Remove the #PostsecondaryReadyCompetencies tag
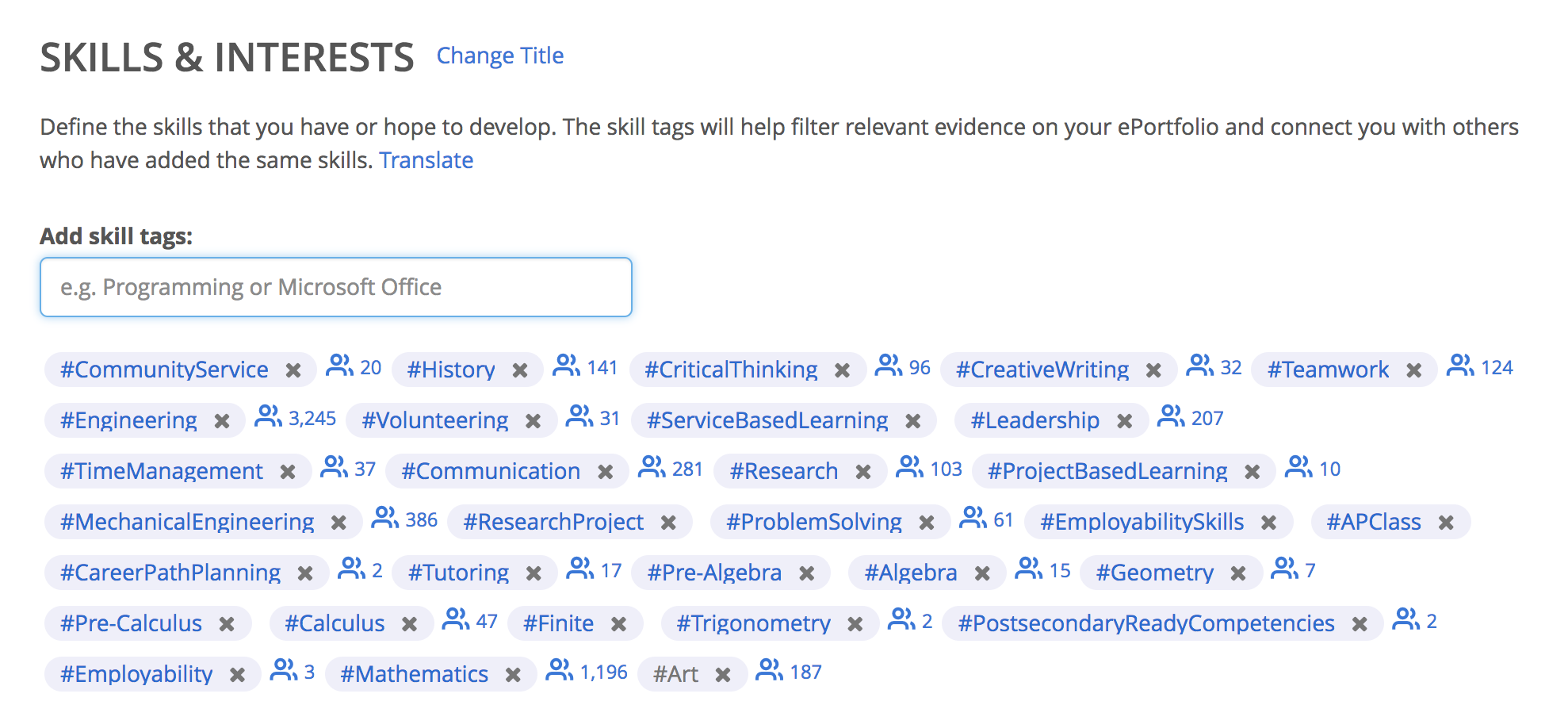Viewport: 1568px width, 728px height. click(x=1360, y=624)
